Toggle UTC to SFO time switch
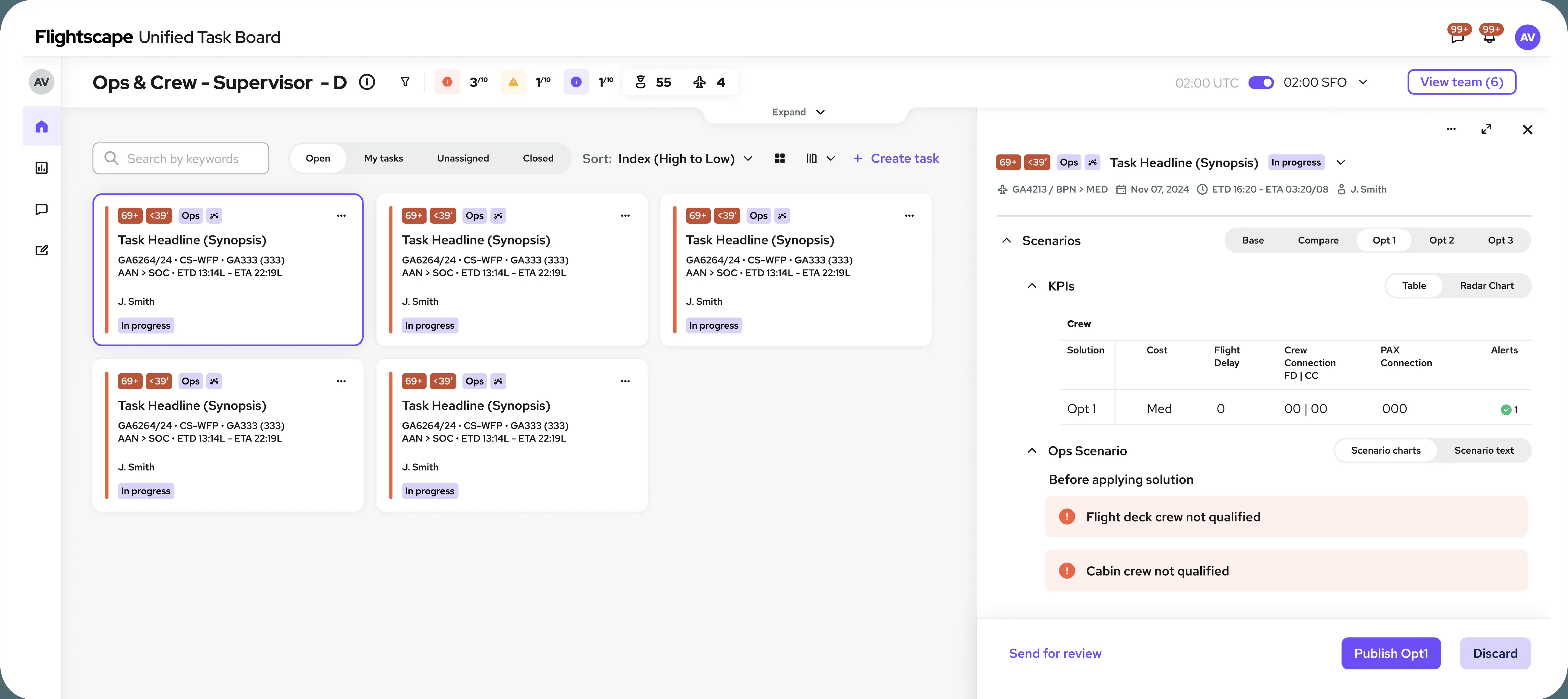1568x699 pixels. click(1261, 83)
